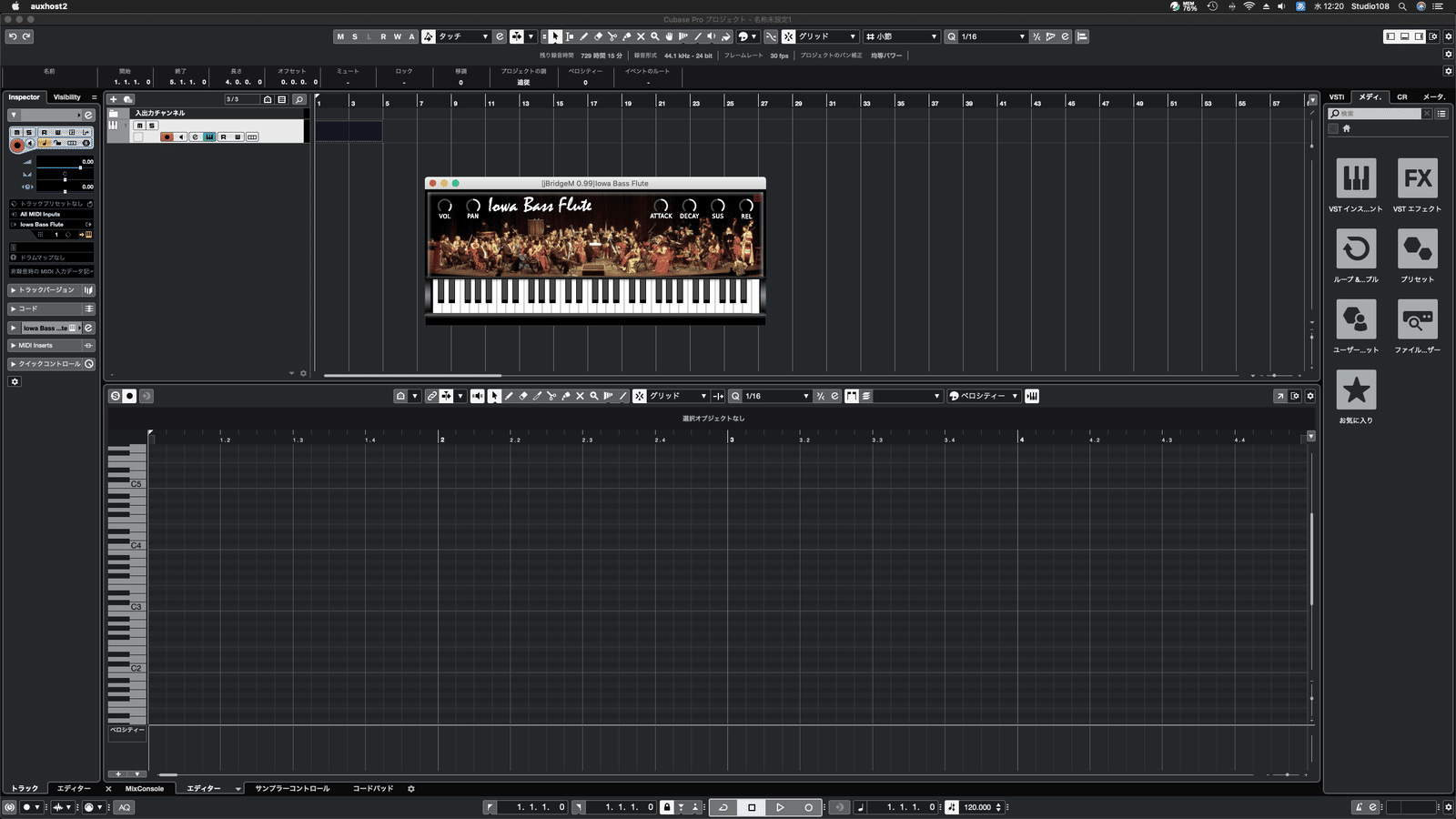This screenshot has width=1456, height=819.
Task: Open automation mode タッチ dropdown
Action: pyautogui.click(x=464, y=36)
